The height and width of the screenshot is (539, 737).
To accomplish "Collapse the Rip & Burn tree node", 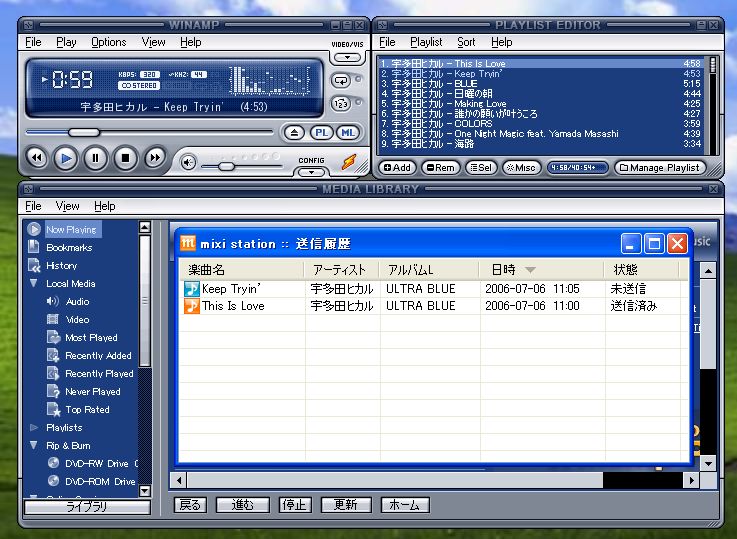I will point(33,445).
